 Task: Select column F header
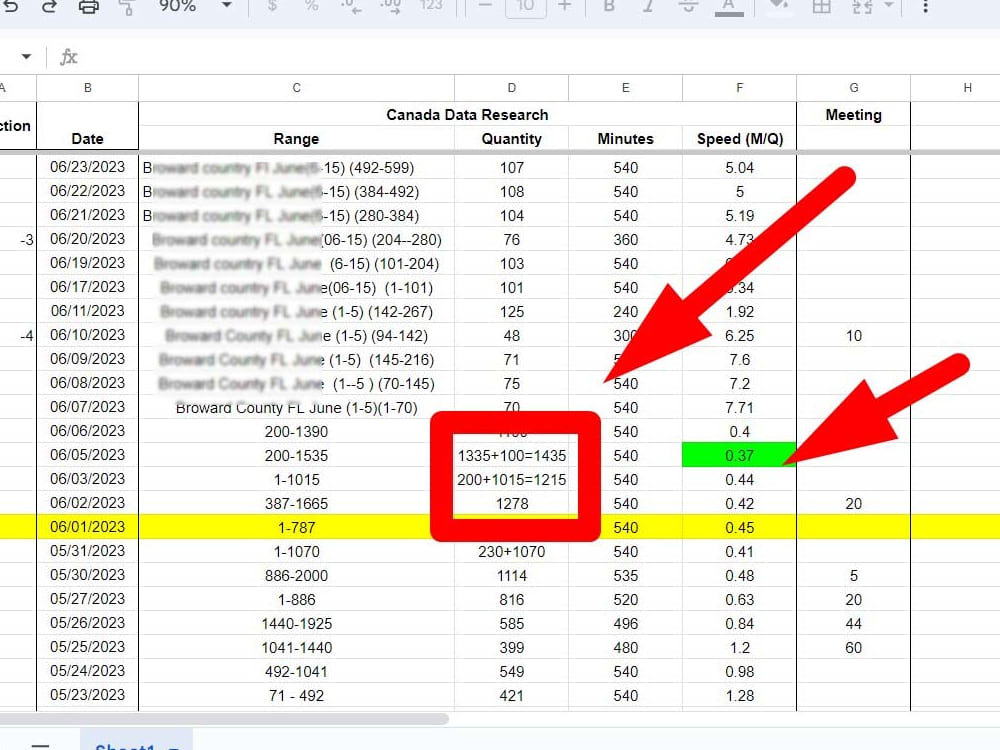click(x=739, y=88)
